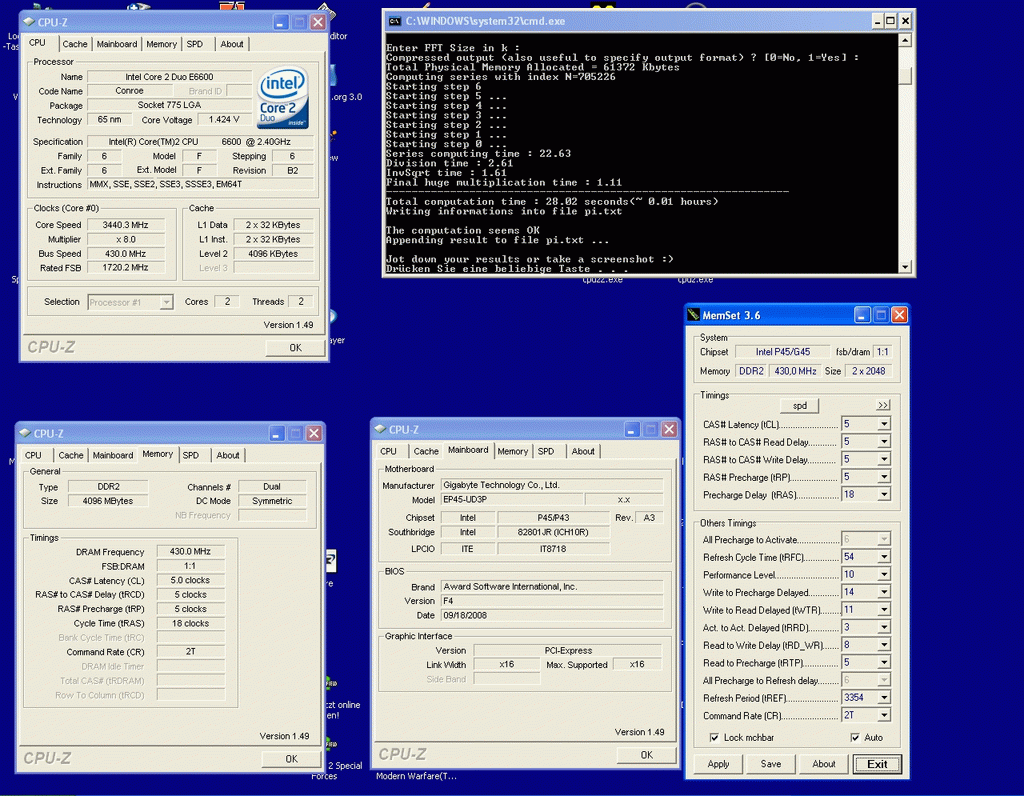The image size is (1024, 796).
Task: Click the Bus Speed value 430.0 MHz
Action: pyautogui.click(x=125, y=253)
